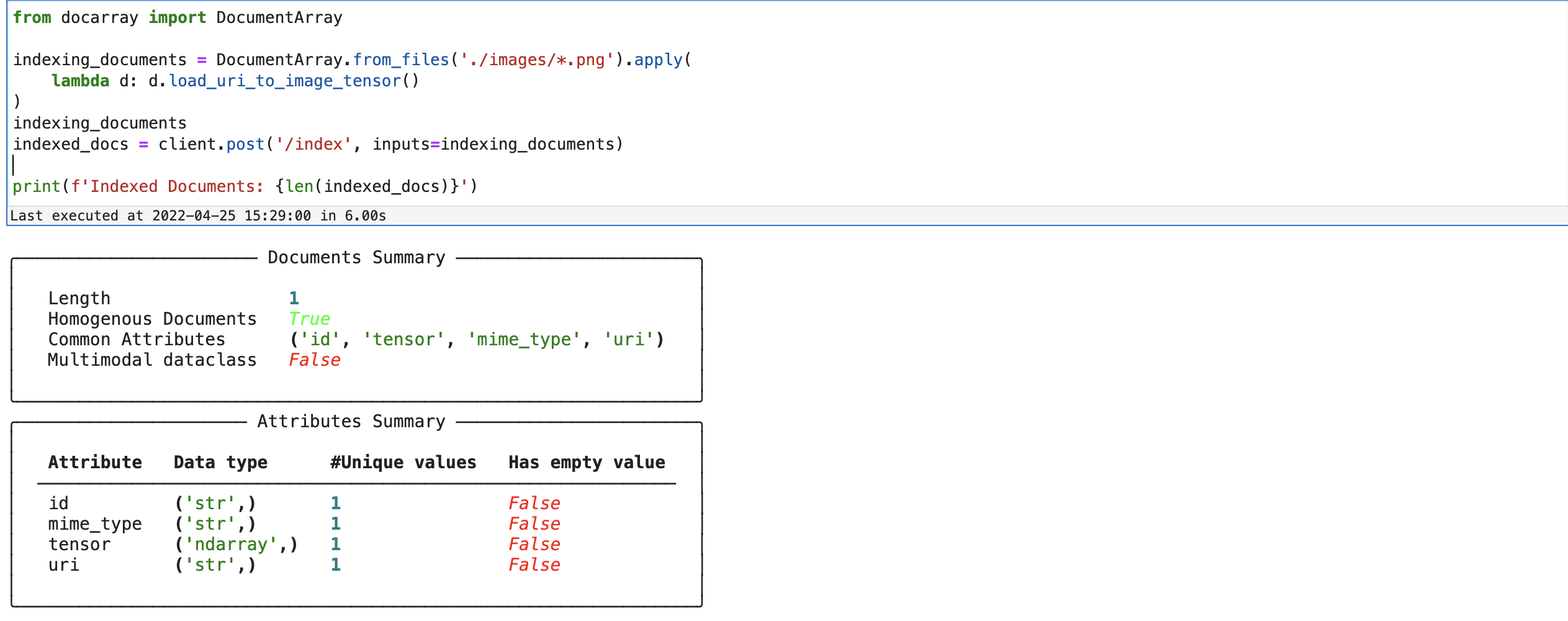Click the standalone indexing_documents line

pyautogui.click(x=99, y=123)
